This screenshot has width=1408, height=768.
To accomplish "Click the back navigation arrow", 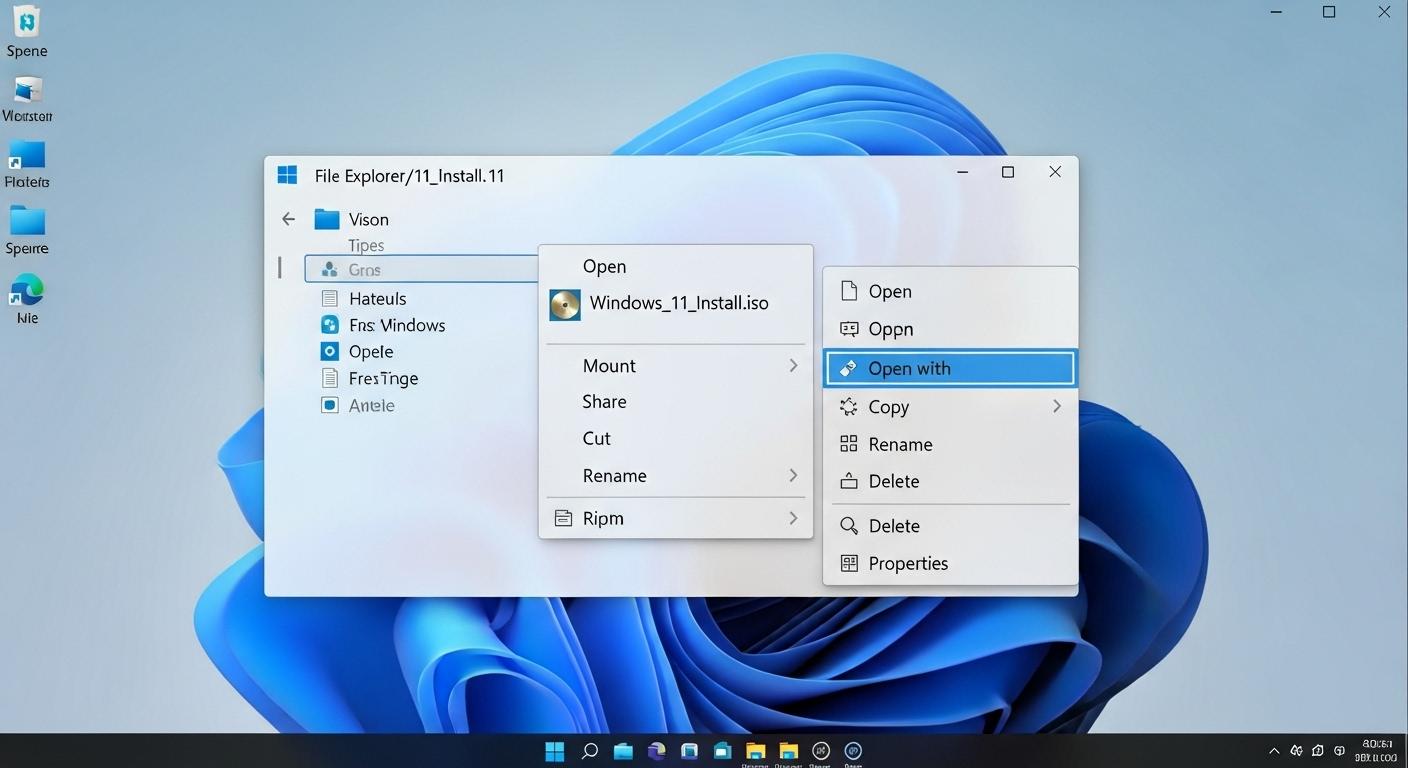I will coord(288,218).
